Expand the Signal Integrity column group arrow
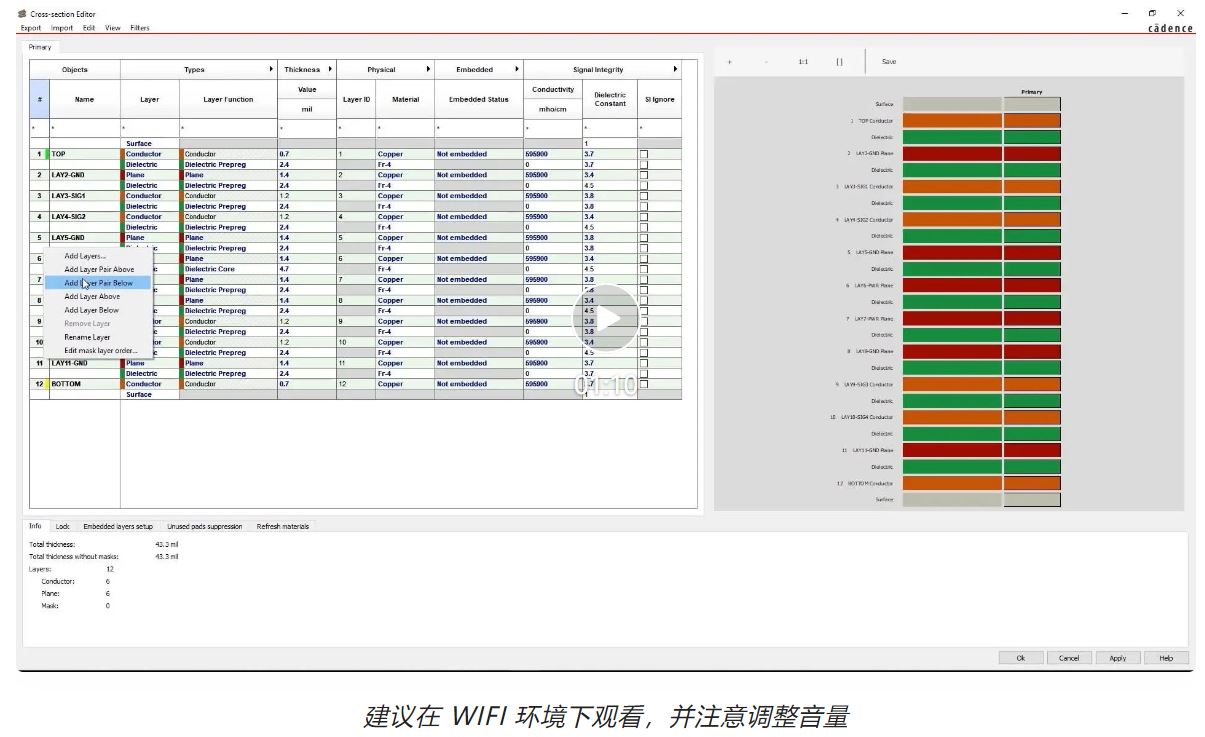Image resolution: width=1205 pixels, height=737 pixels. (x=675, y=69)
